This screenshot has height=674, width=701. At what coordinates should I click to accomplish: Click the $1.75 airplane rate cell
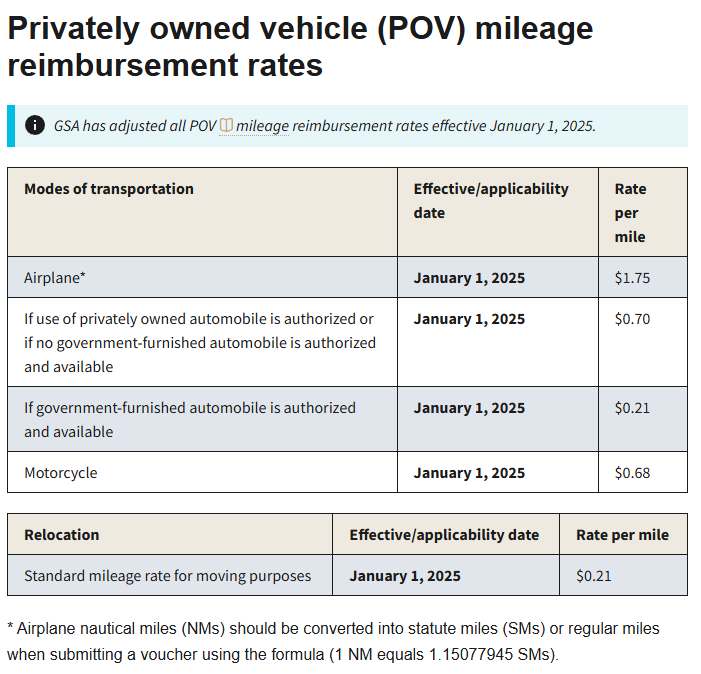click(632, 278)
